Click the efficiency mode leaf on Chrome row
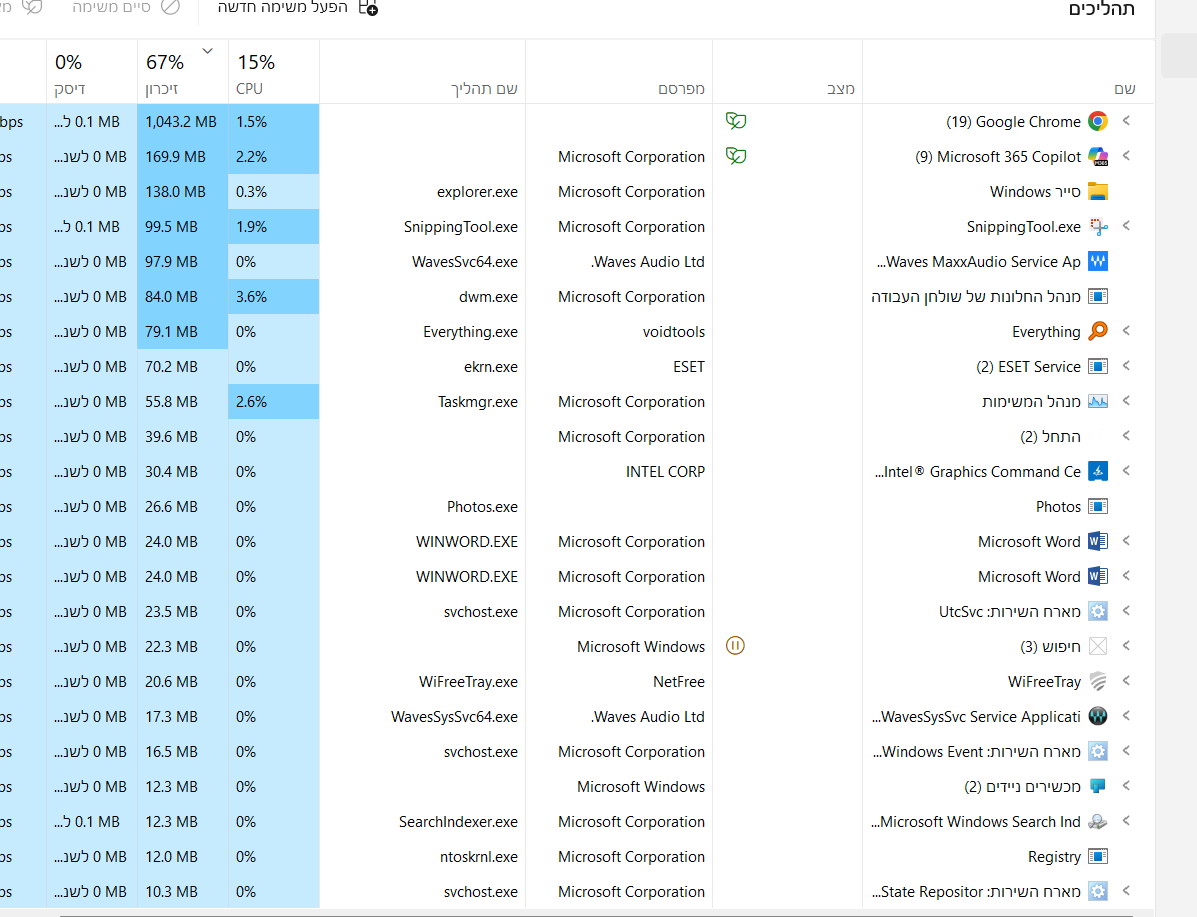Image resolution: width=1197 pixels, height=917 pixels. tap(736, 121)
